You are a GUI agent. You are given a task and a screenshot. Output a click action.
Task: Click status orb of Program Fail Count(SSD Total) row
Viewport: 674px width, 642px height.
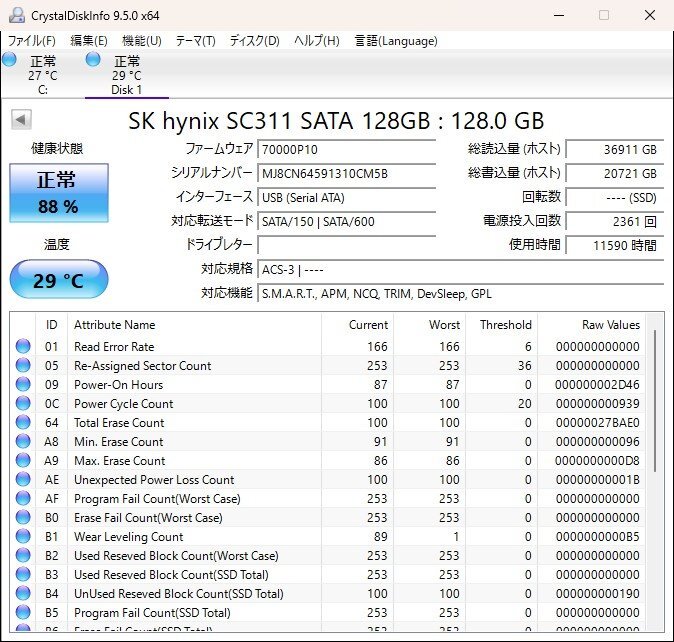point(23,612)
